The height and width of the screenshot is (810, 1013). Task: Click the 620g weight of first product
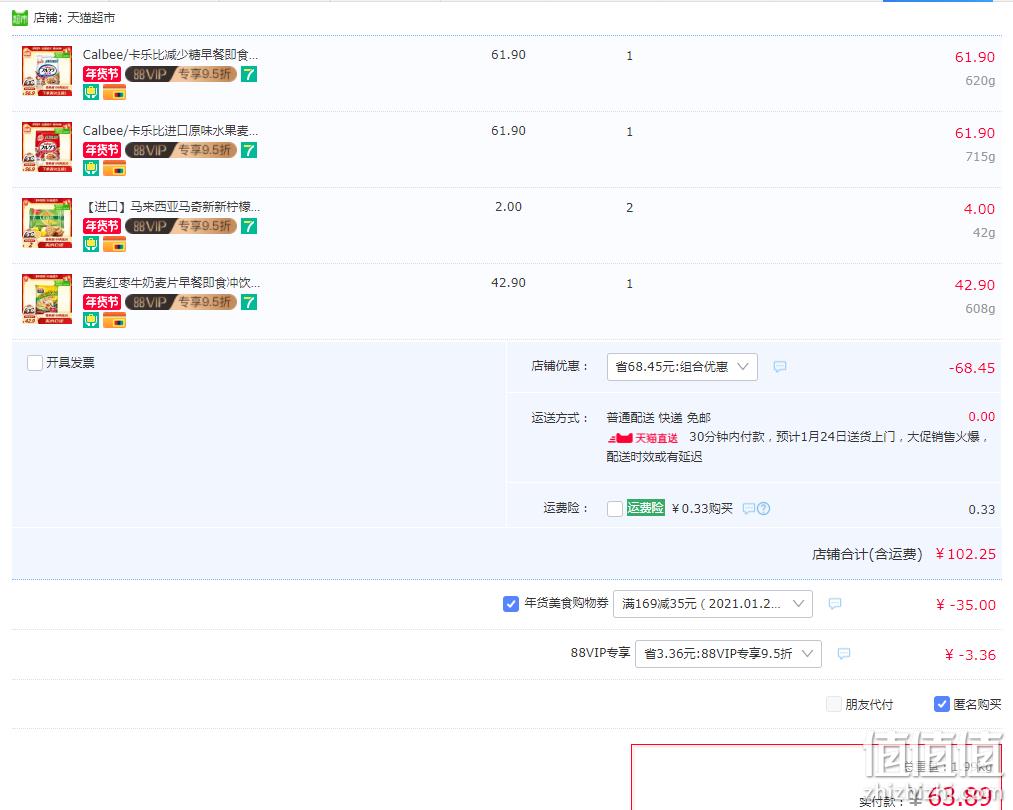tap(980, 81)
